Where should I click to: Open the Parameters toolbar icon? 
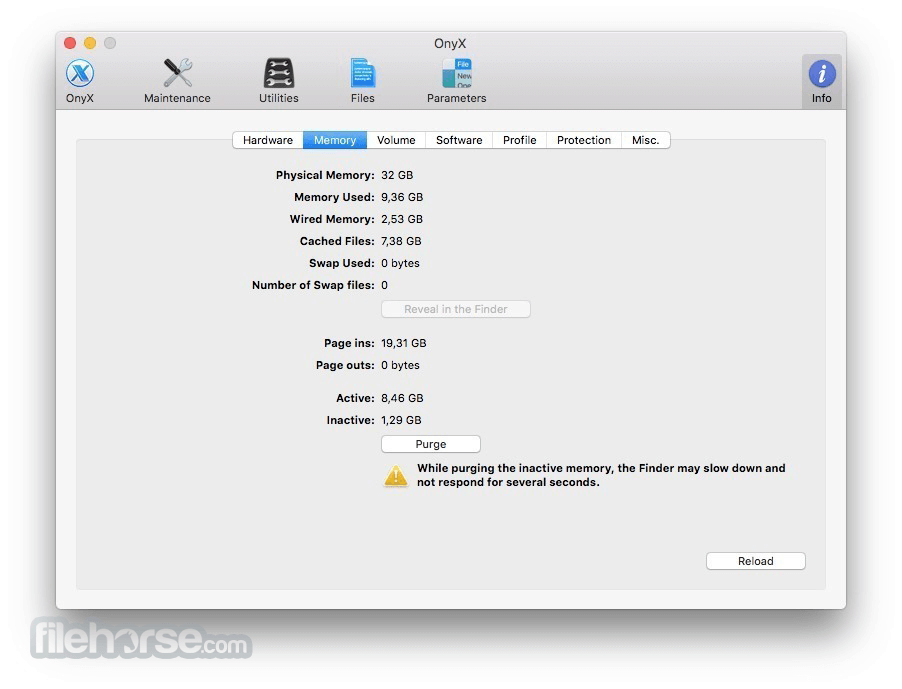coord(456,81)
